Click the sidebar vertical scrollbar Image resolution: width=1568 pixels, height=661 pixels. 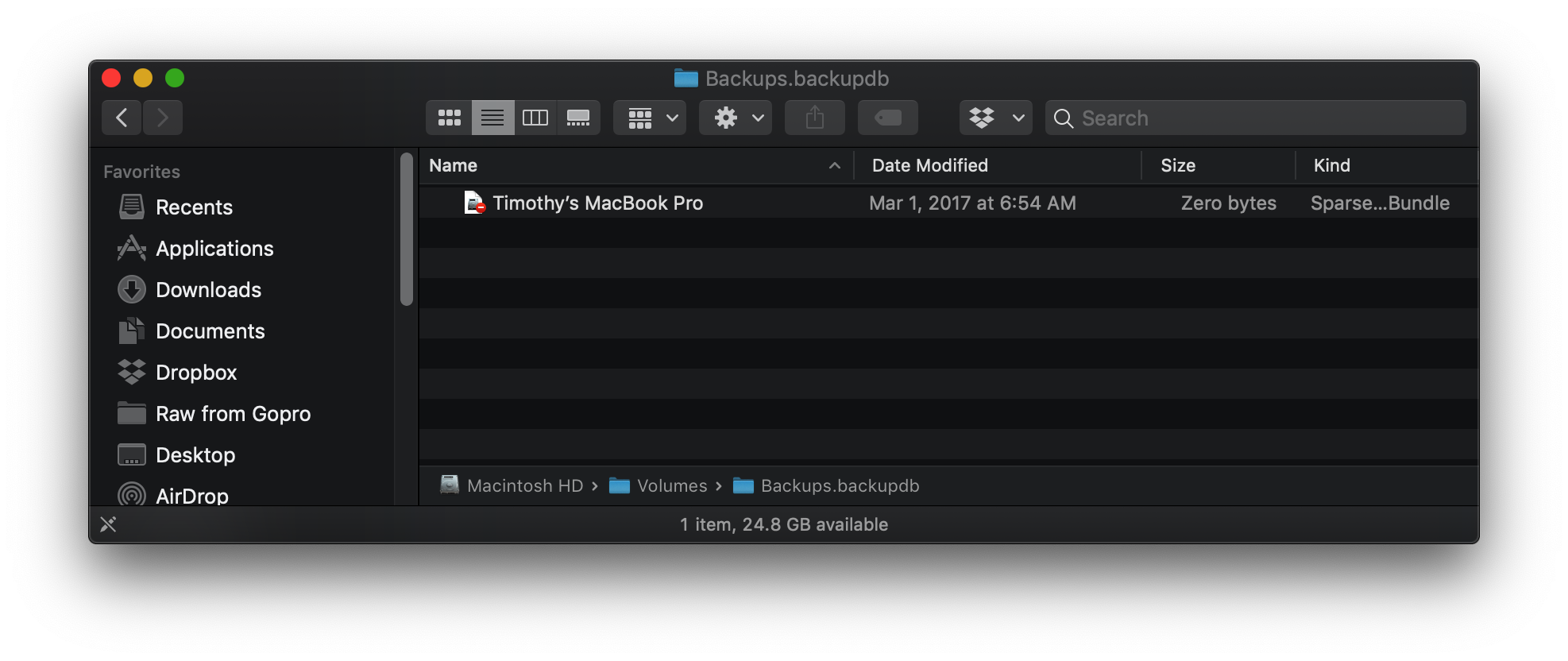pyautogui.click(x=407, y=229)
